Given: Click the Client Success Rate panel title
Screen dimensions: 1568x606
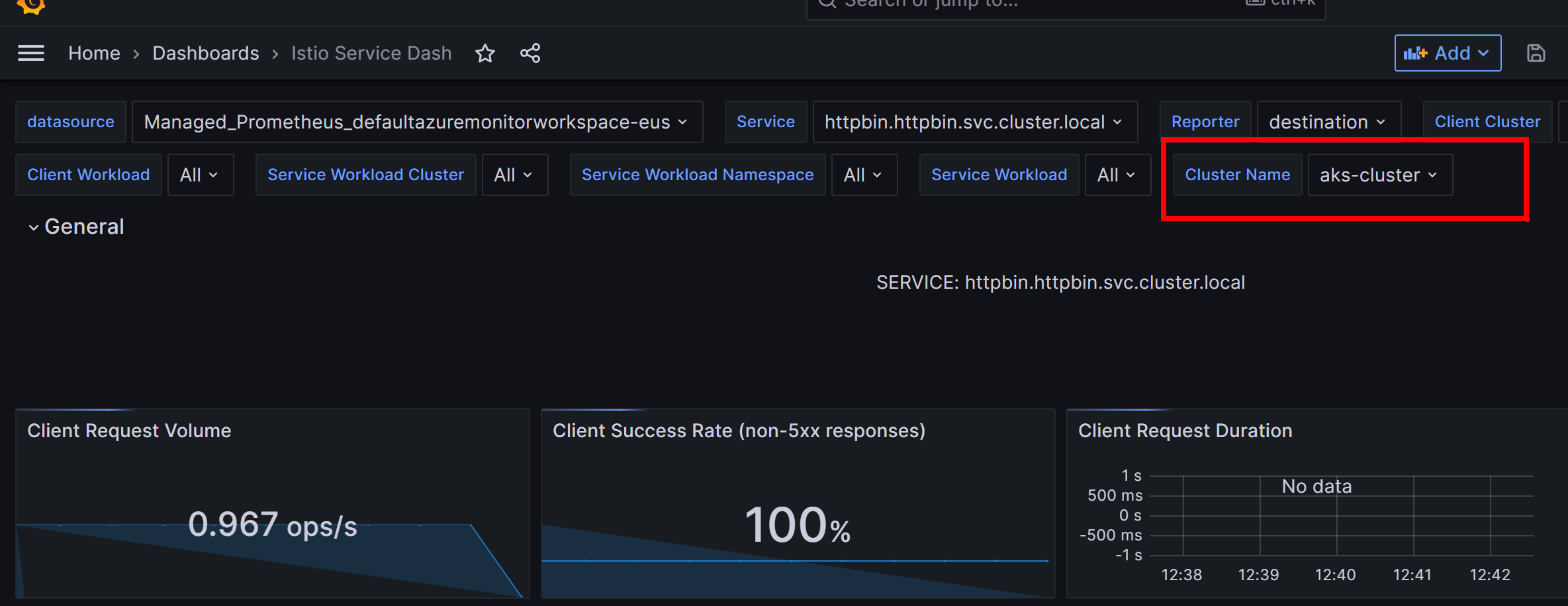Looking at the screenshot, I should [739, 430].
